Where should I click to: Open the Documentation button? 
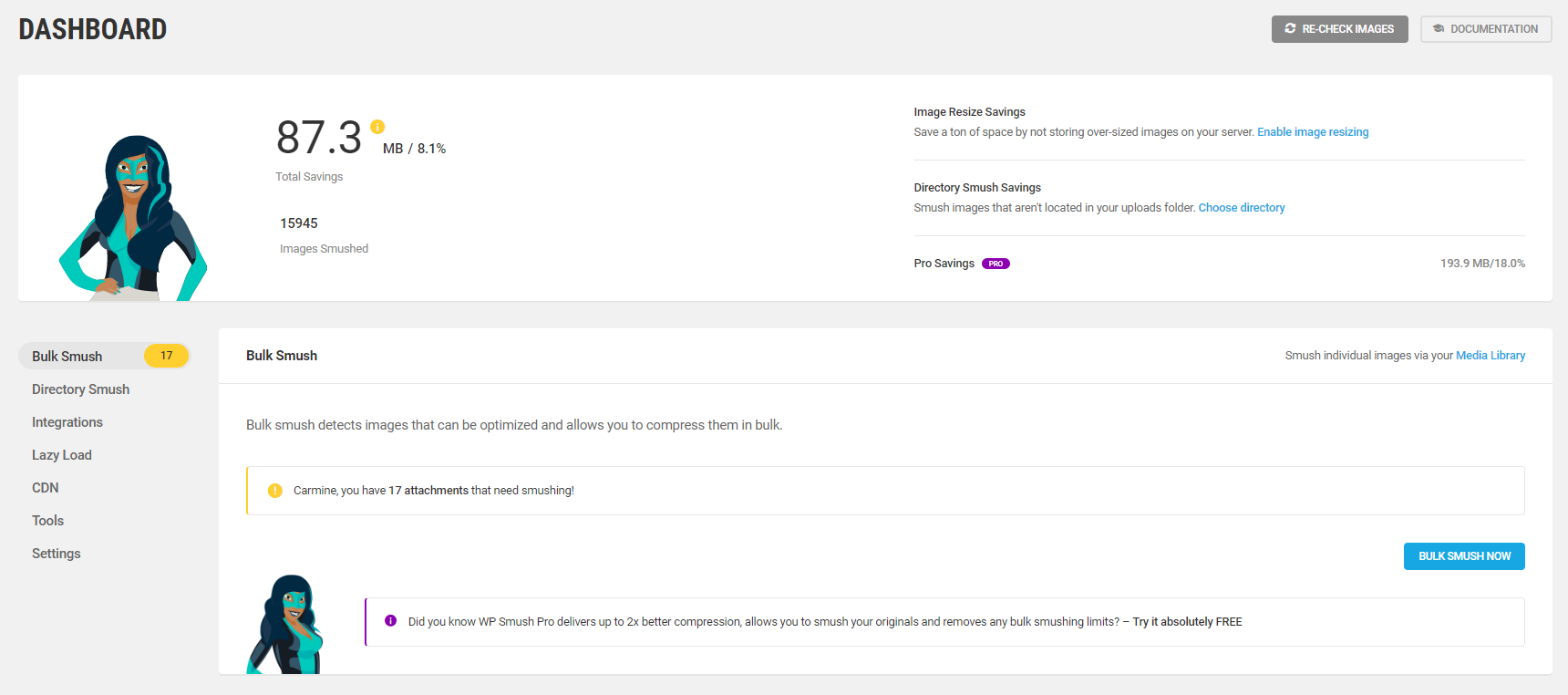click(1486, 29)
